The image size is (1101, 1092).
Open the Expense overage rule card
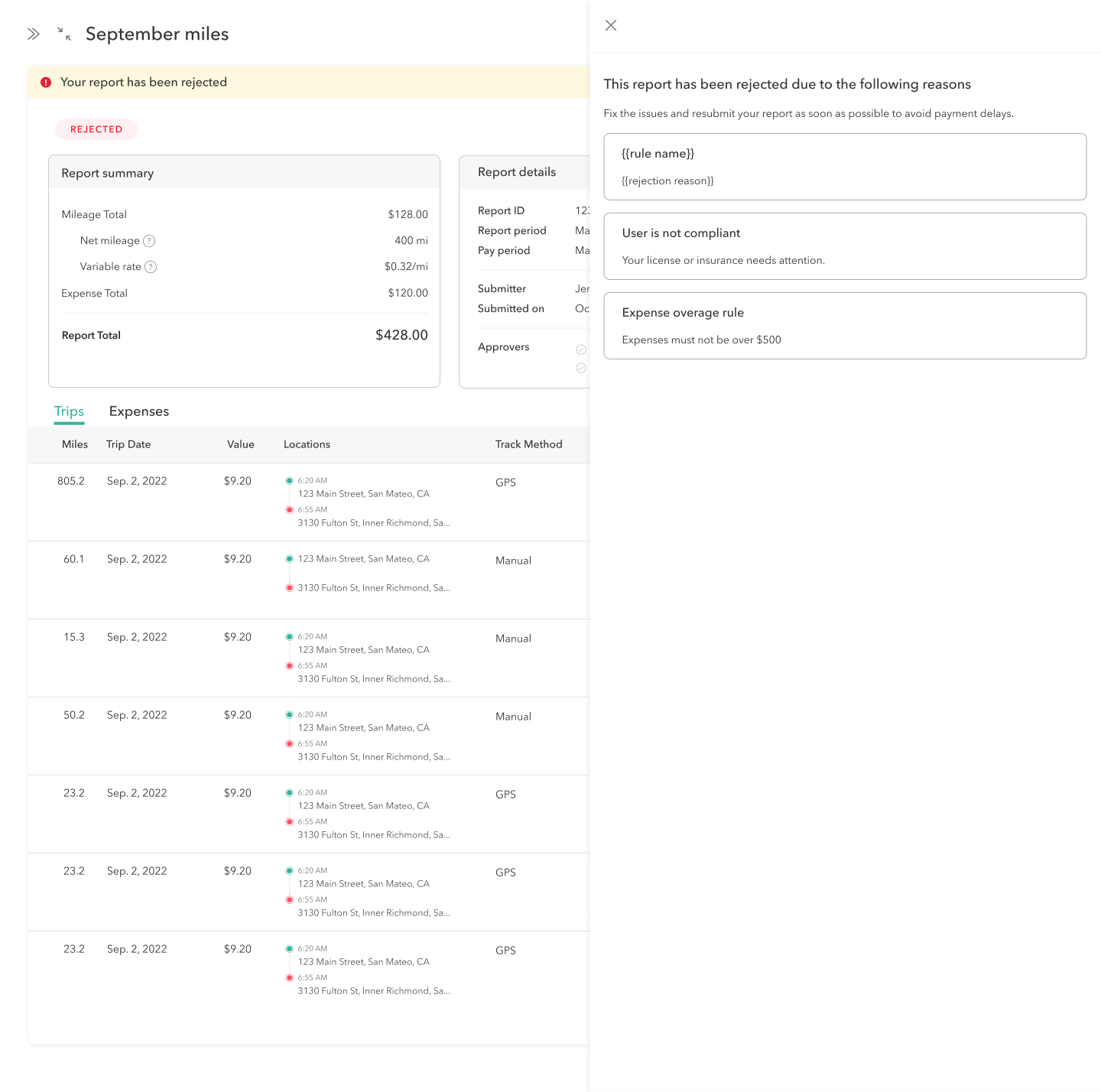pyautogui.click(x=845, y=326)
